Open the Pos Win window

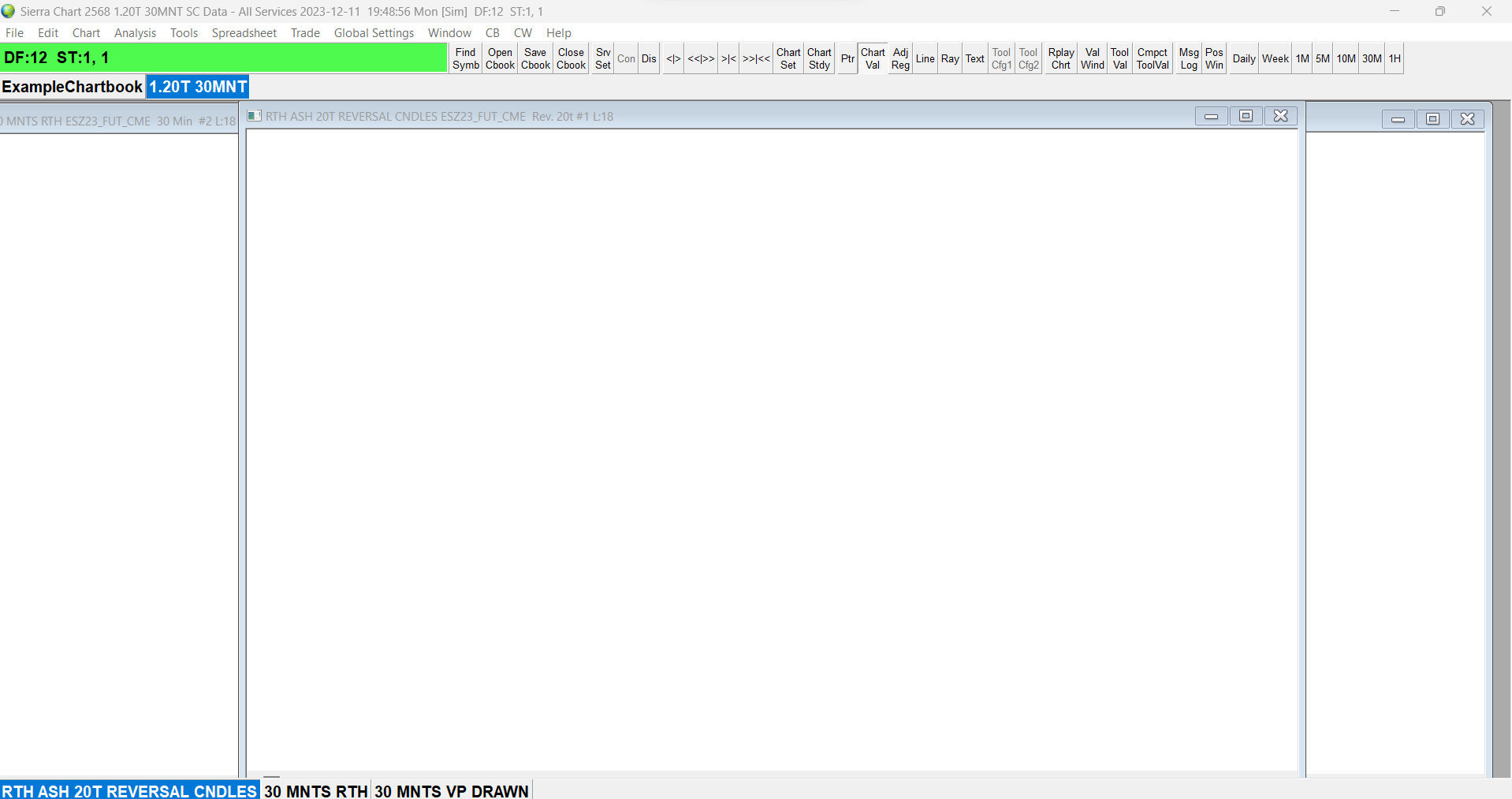tap(1214, 58)
